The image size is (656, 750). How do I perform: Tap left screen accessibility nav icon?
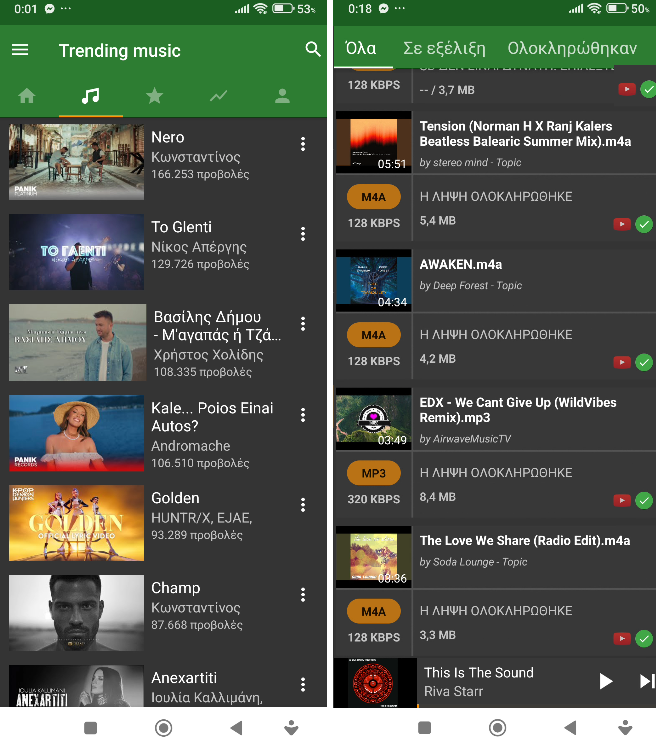coord(291,728)
